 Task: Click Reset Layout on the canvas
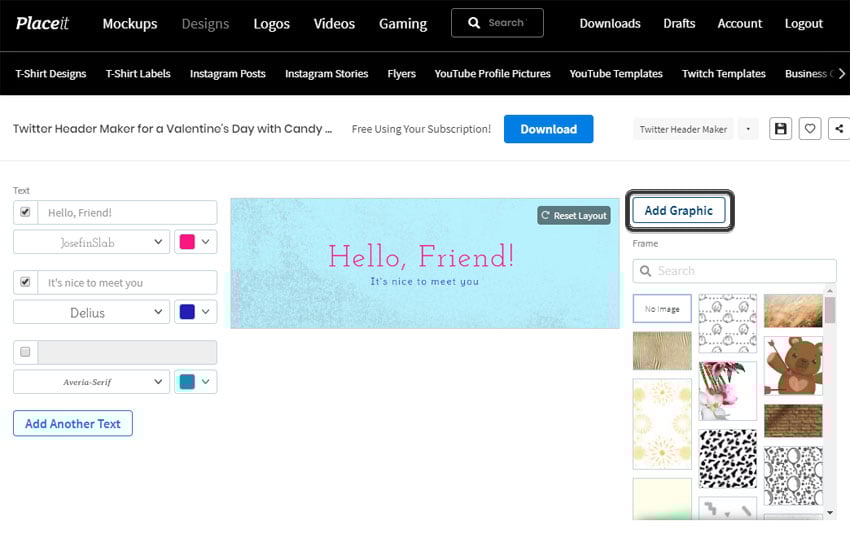574,215
